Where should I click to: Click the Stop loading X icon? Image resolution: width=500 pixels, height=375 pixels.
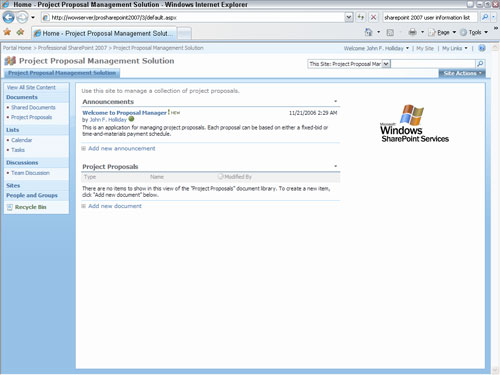tap(373, 17)
